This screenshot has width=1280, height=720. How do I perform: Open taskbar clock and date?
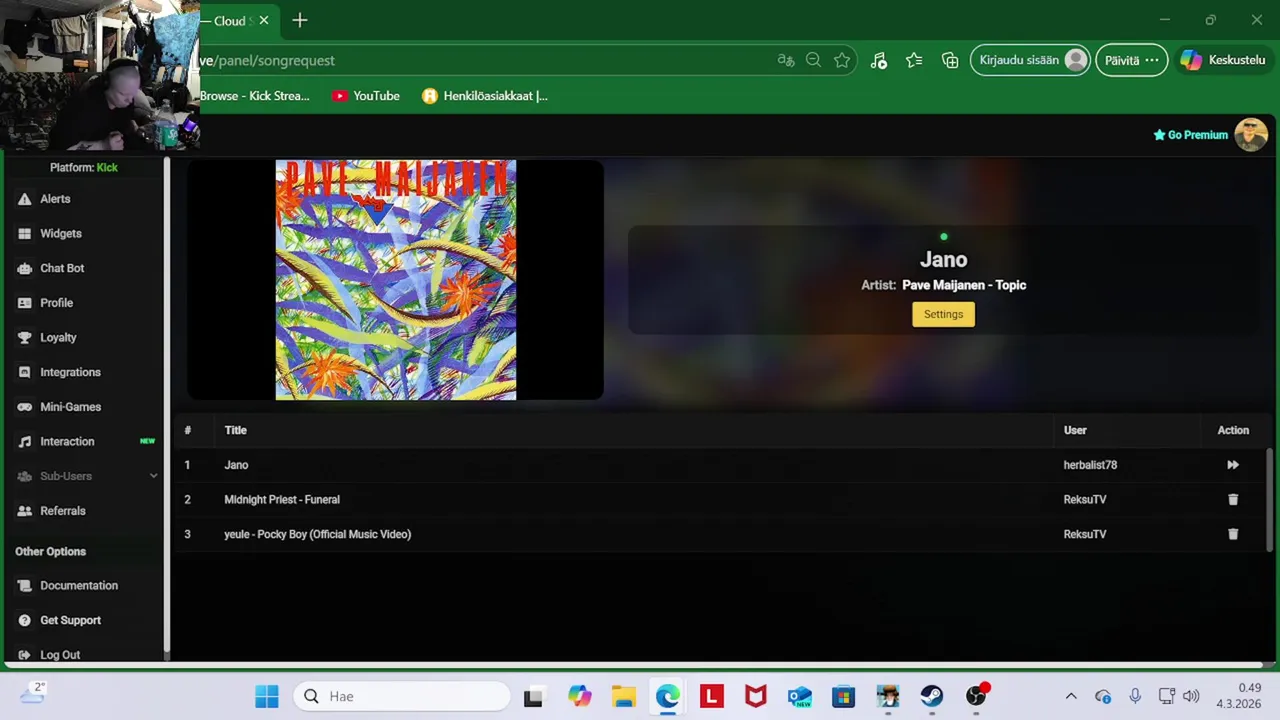tap(1239, 696)
